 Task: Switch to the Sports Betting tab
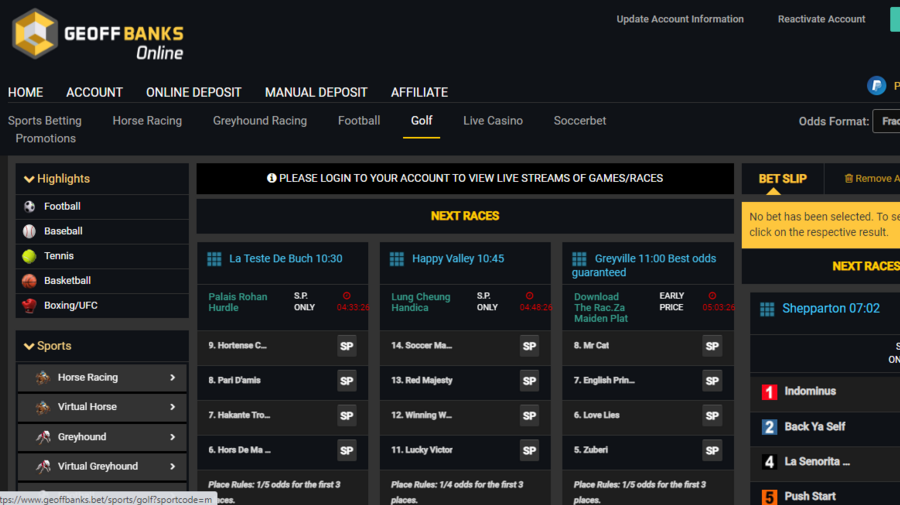[45, 121]
